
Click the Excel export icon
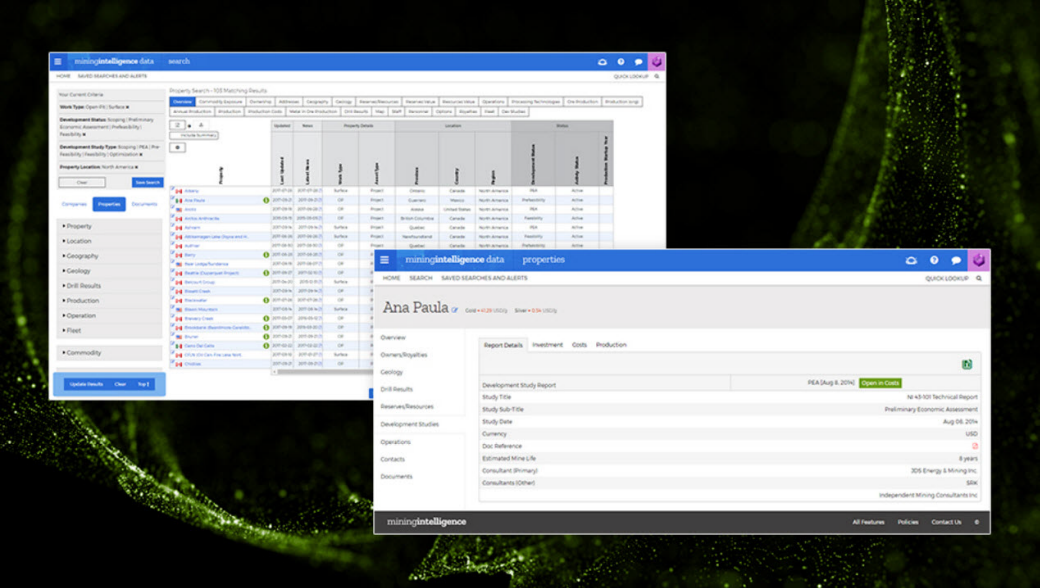(967, 365)
